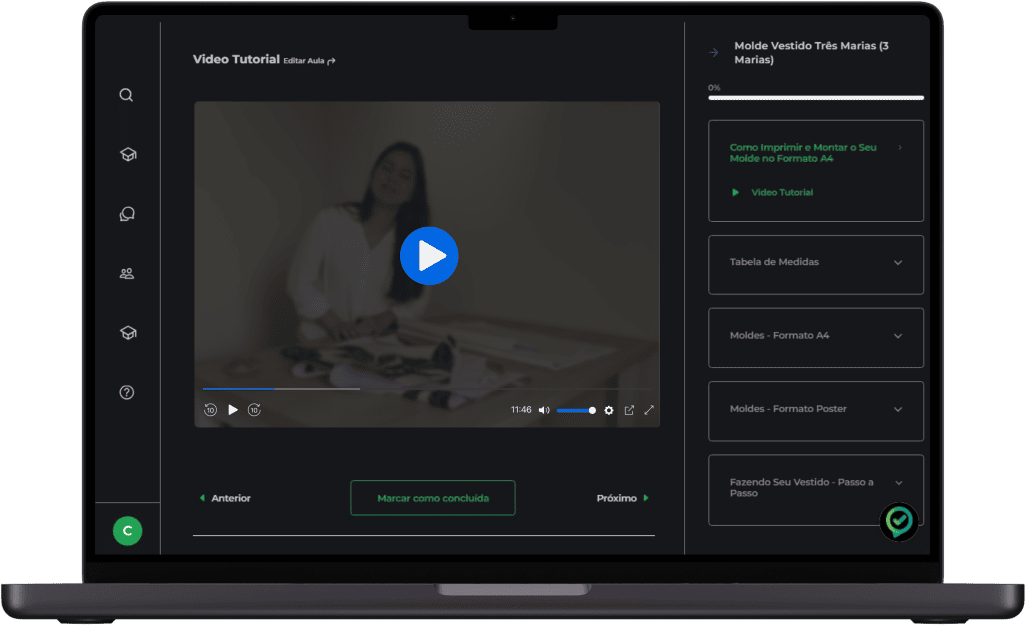
Task: Click the green play icon beside Video Tutorial lesson
Action: [x=735, y=192]
